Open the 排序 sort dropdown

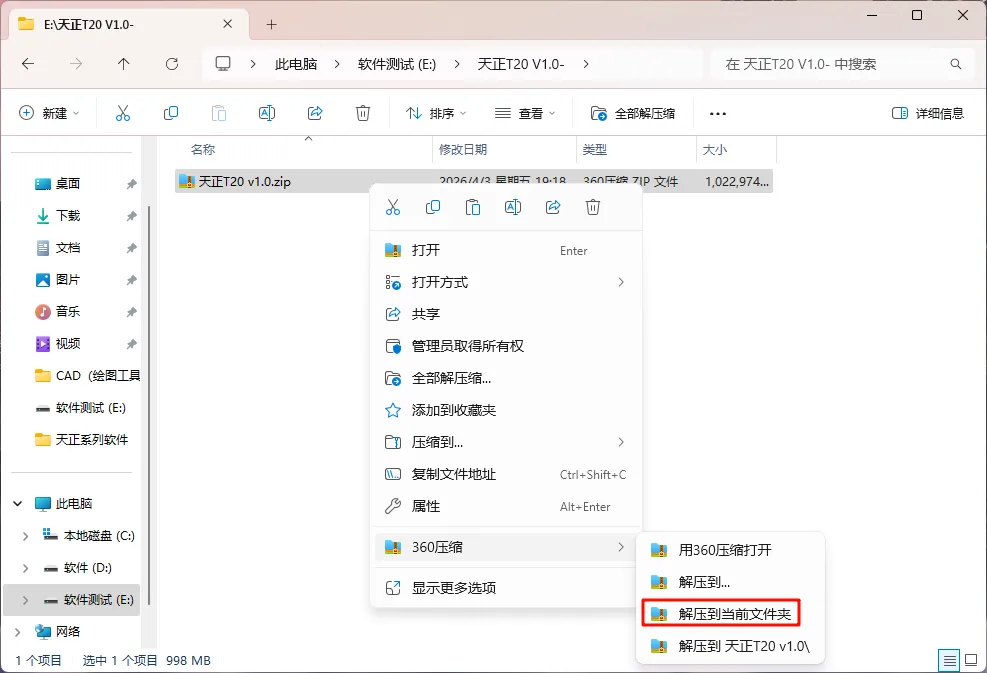pos(436,113)
